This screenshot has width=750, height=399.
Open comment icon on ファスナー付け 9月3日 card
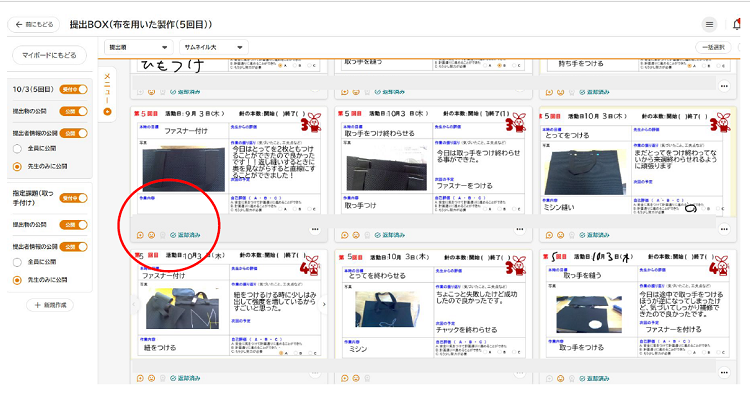point(140,235)
